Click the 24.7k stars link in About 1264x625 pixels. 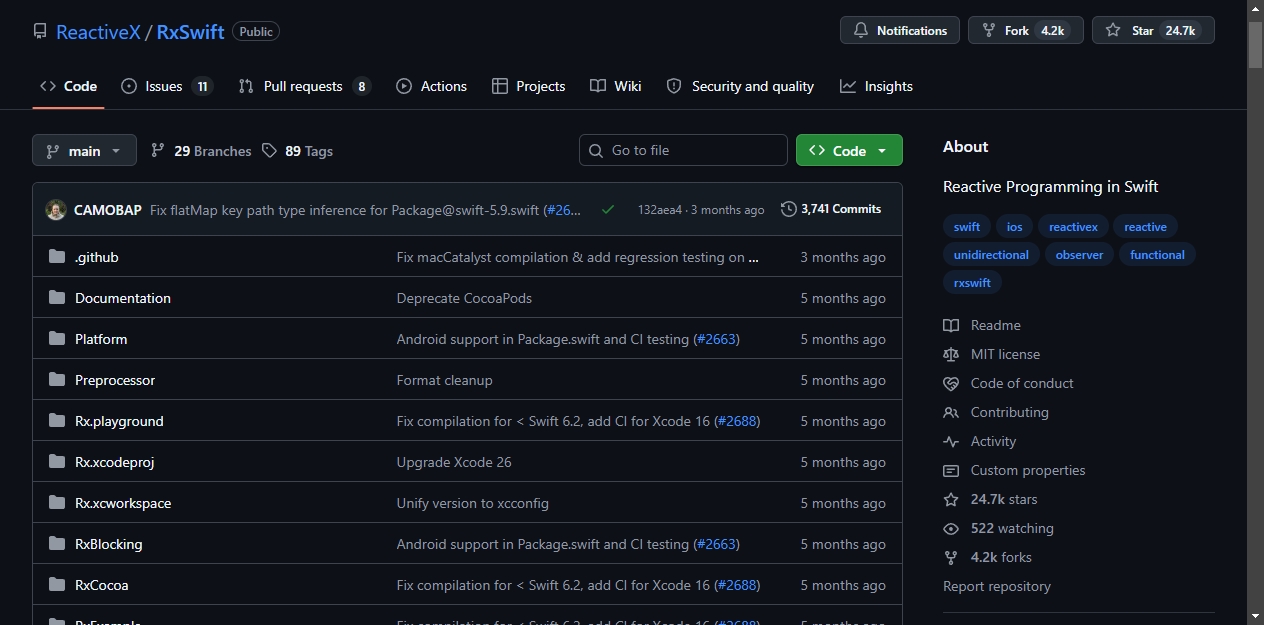[x=1004, y=499]
